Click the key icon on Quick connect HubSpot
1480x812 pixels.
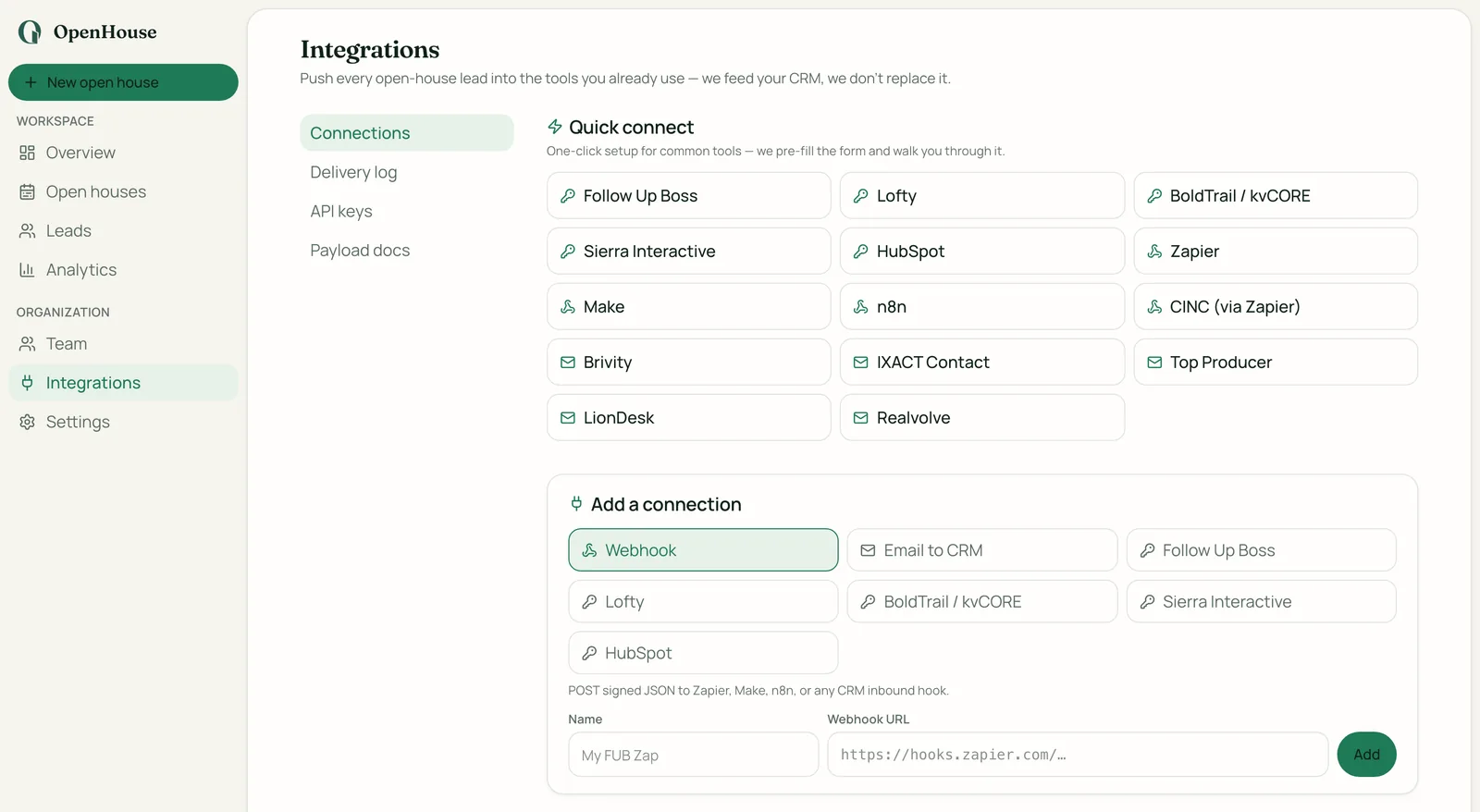[861, 252]
